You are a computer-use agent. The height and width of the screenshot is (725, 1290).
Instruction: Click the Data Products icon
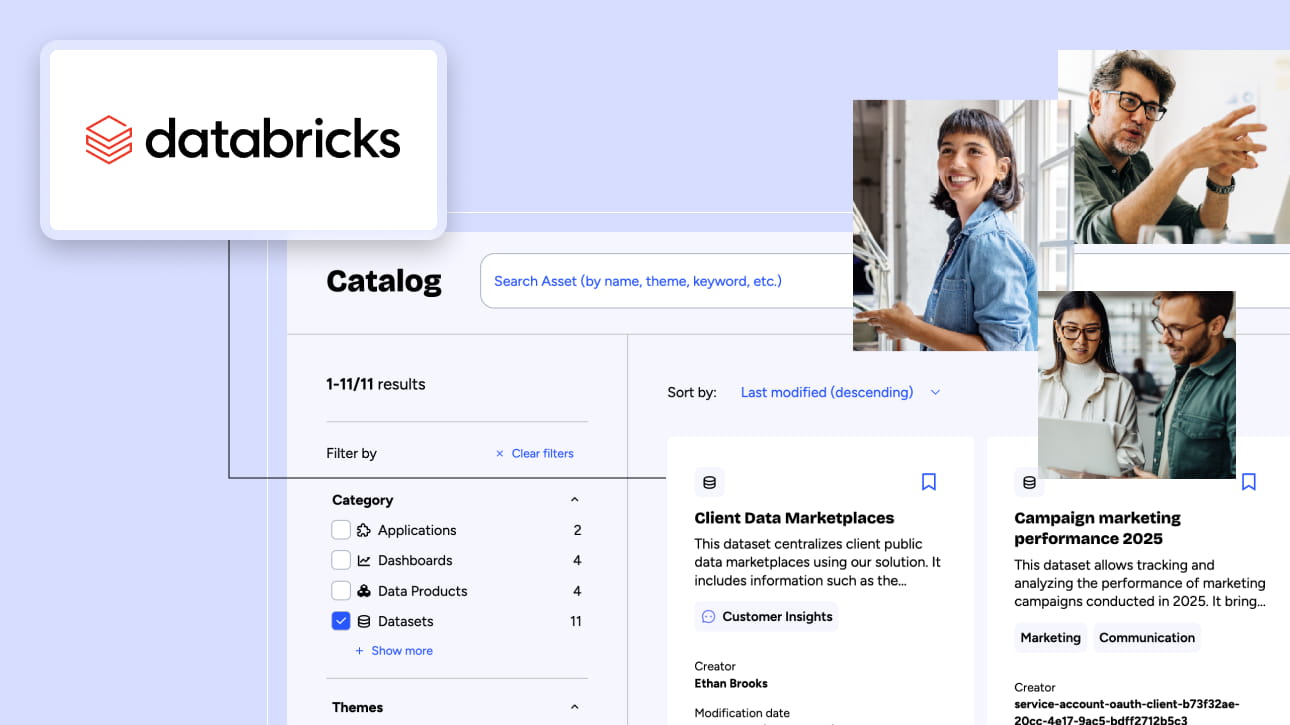364,591
